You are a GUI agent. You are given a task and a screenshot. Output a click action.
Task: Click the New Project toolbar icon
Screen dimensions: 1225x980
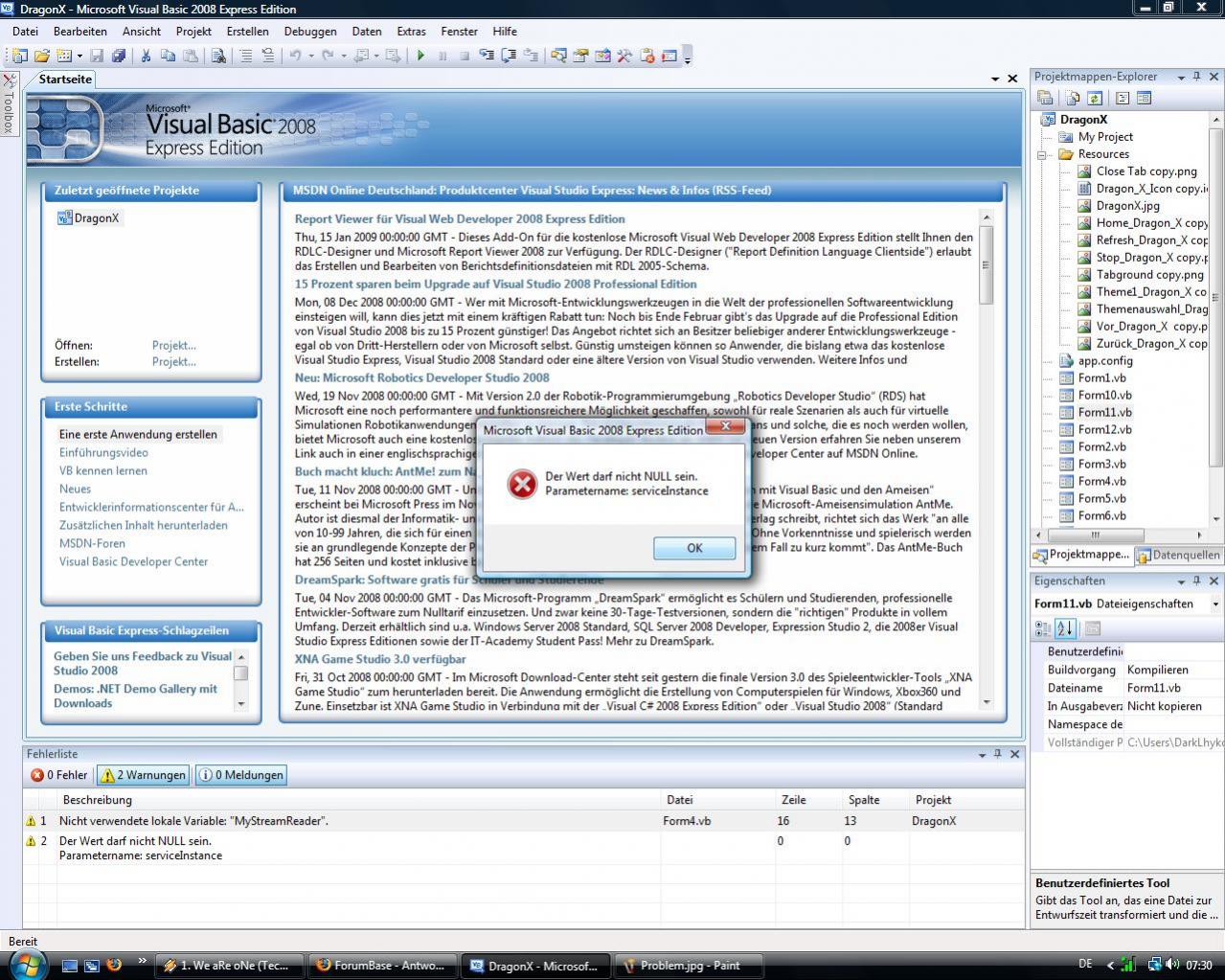(x=18, y=56)
